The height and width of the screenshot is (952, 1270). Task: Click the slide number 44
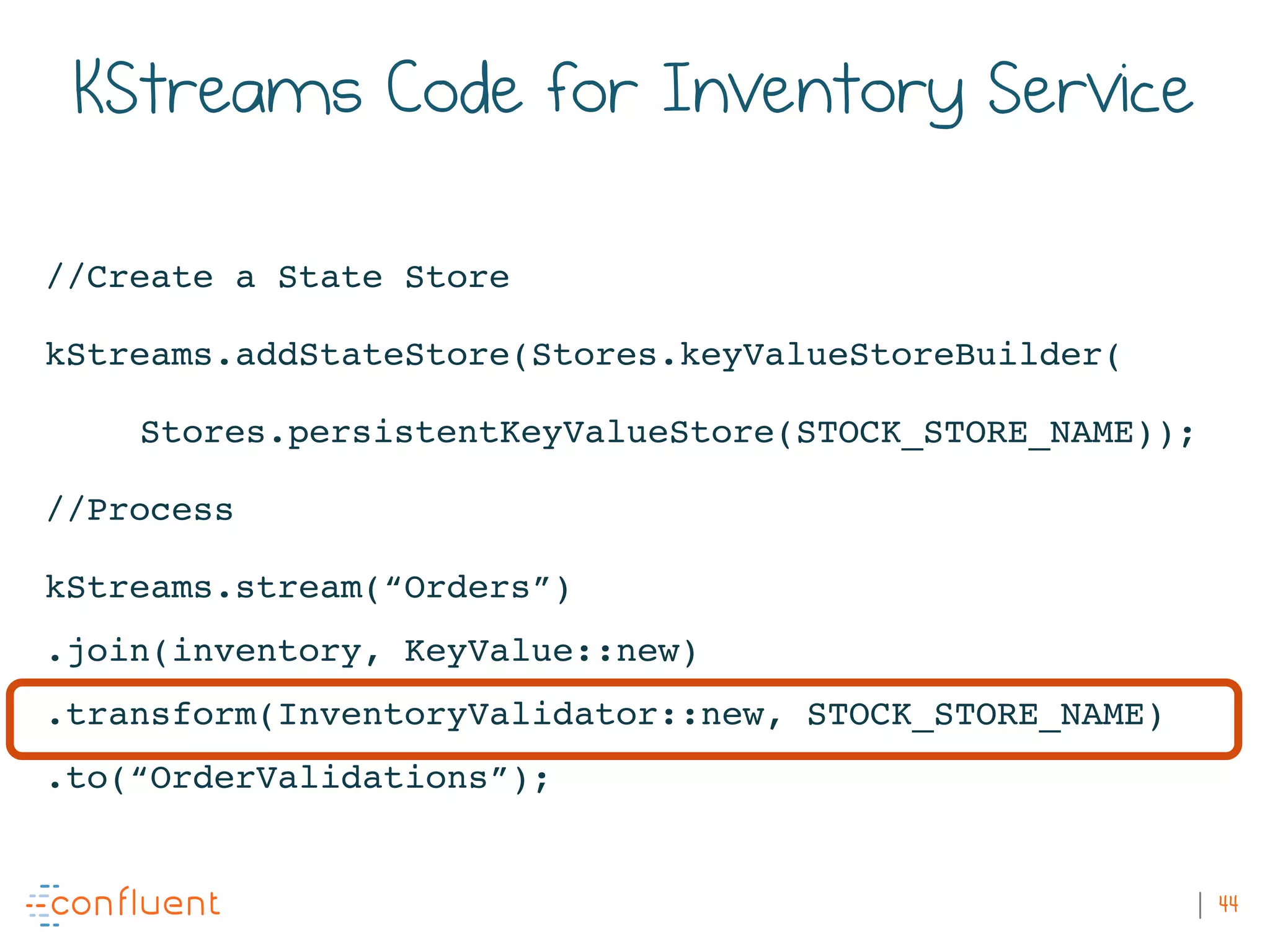[1228, 904]
